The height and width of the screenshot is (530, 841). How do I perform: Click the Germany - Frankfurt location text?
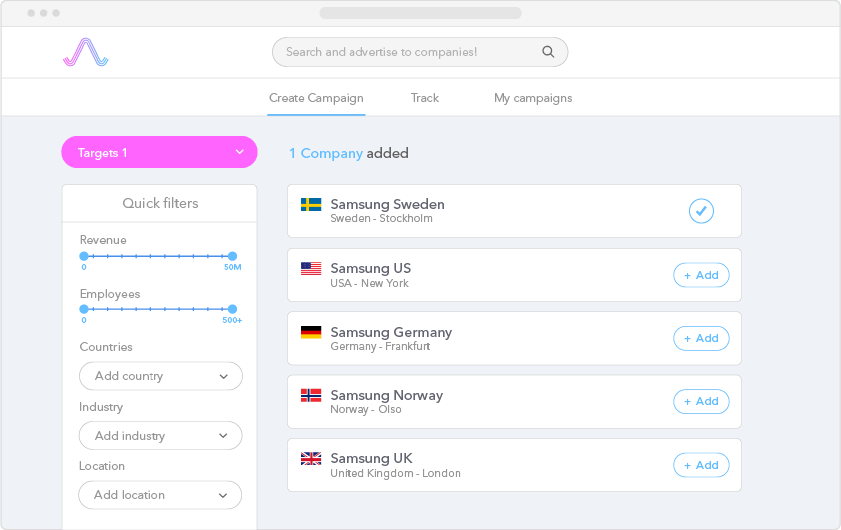380,347
